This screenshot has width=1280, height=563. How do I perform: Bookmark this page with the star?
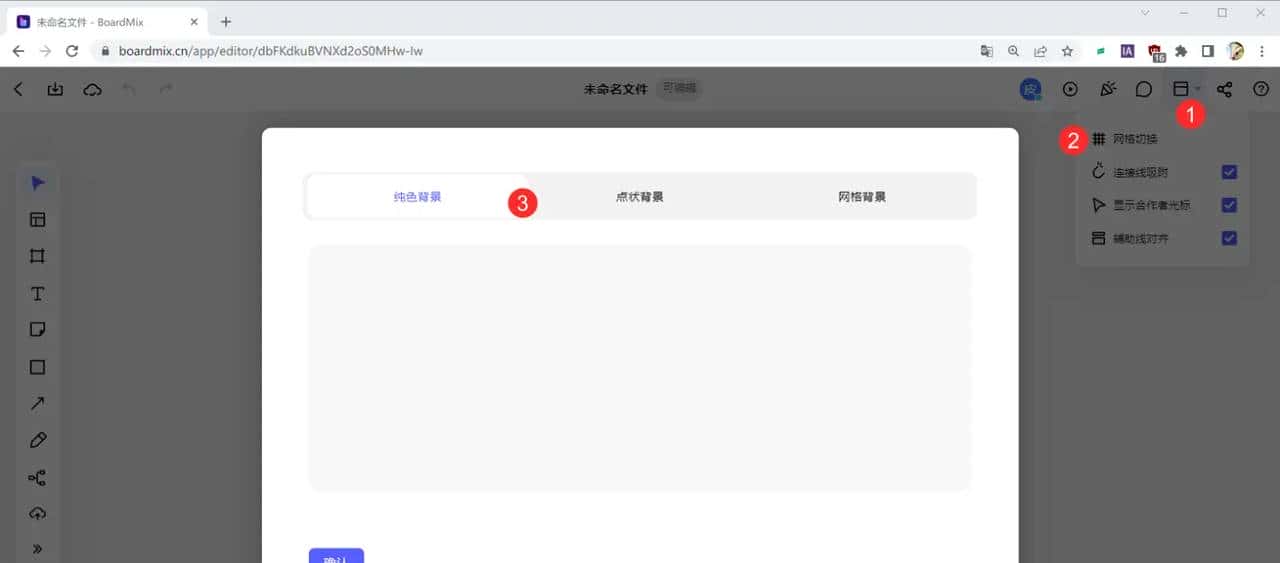1067,50
